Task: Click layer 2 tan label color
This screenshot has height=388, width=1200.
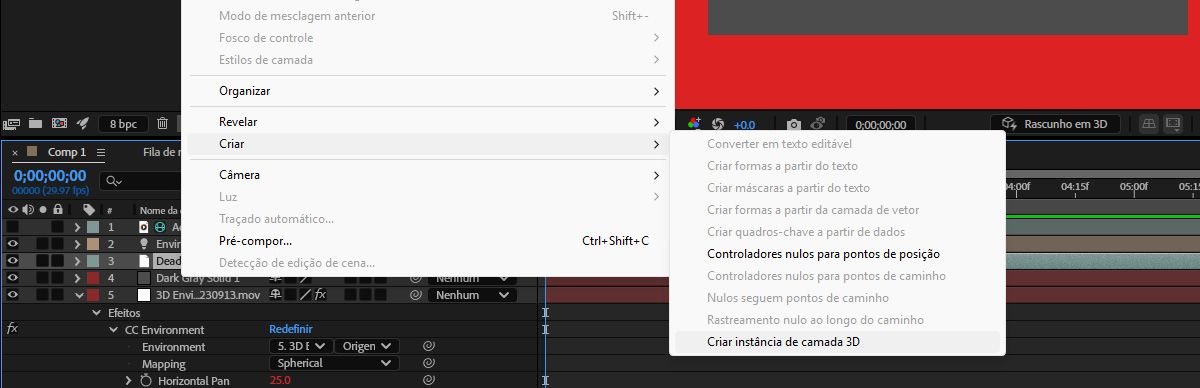Action: (93, 244)
